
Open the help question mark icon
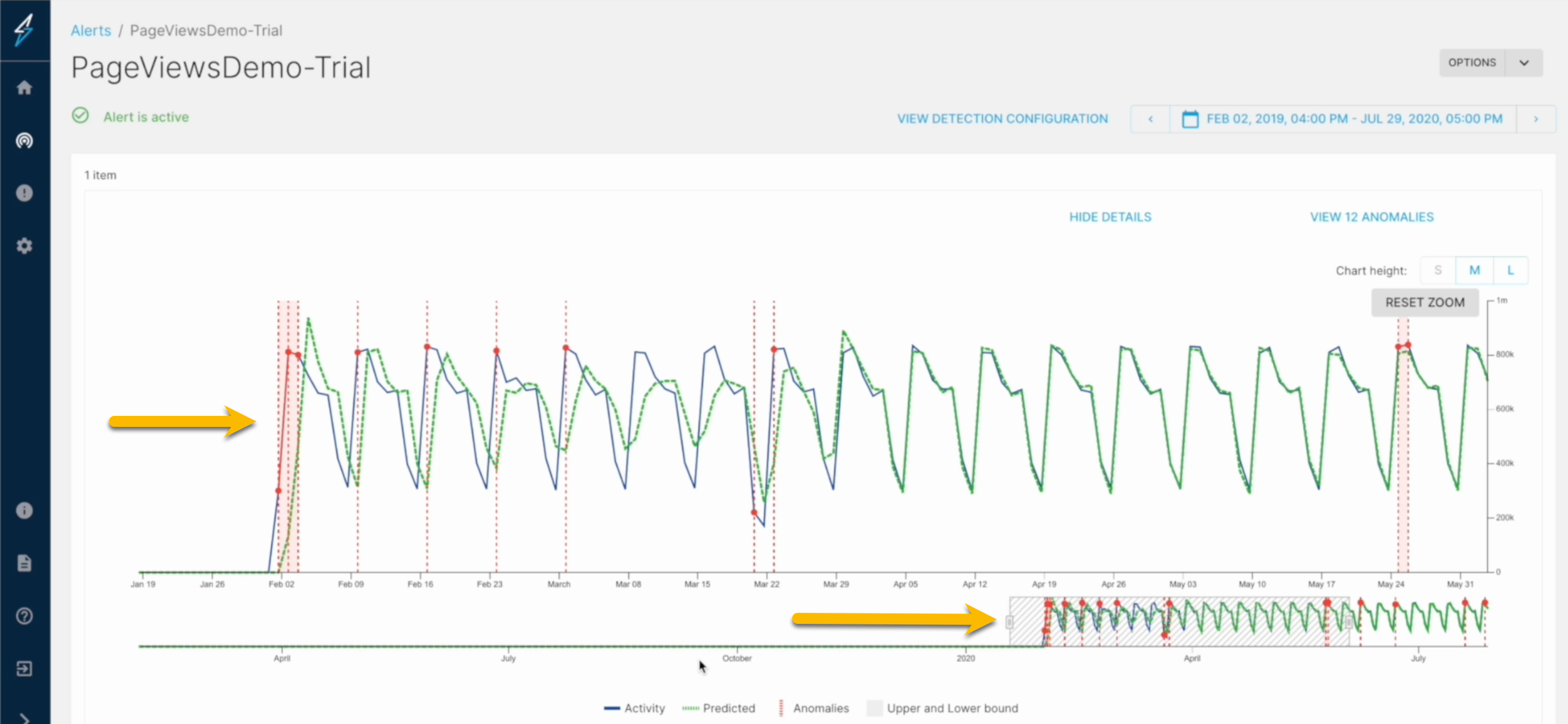point(24,616)
